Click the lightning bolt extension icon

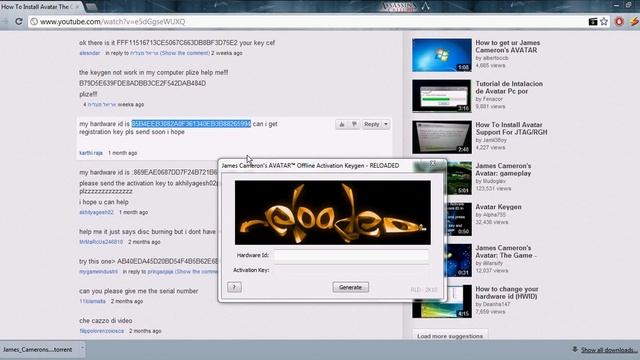634,22
